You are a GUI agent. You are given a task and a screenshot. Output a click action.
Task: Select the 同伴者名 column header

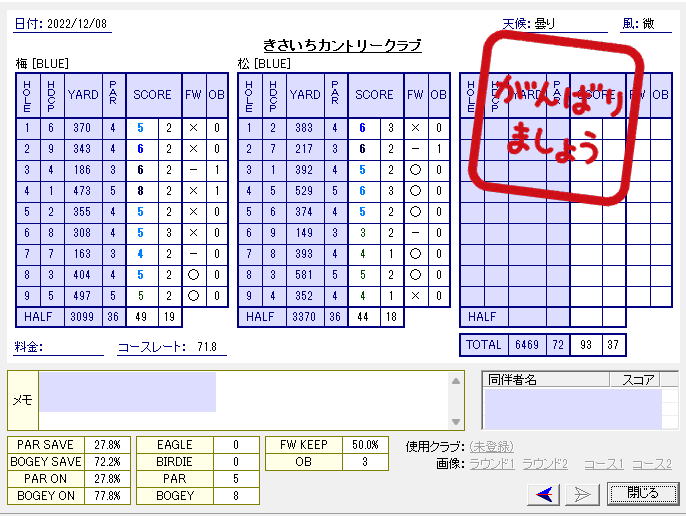546,379
